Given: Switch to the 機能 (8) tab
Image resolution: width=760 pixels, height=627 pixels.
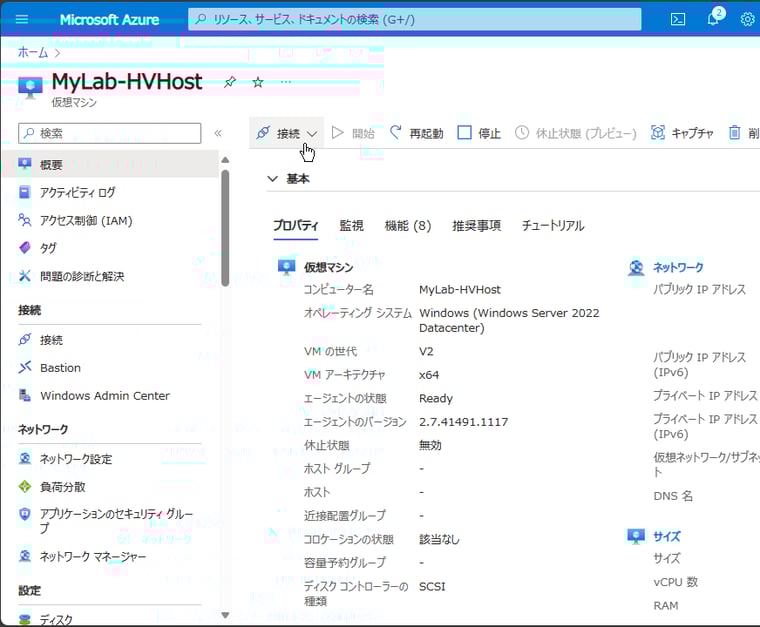Looking at the screenshot, I should tap(408, 225).
